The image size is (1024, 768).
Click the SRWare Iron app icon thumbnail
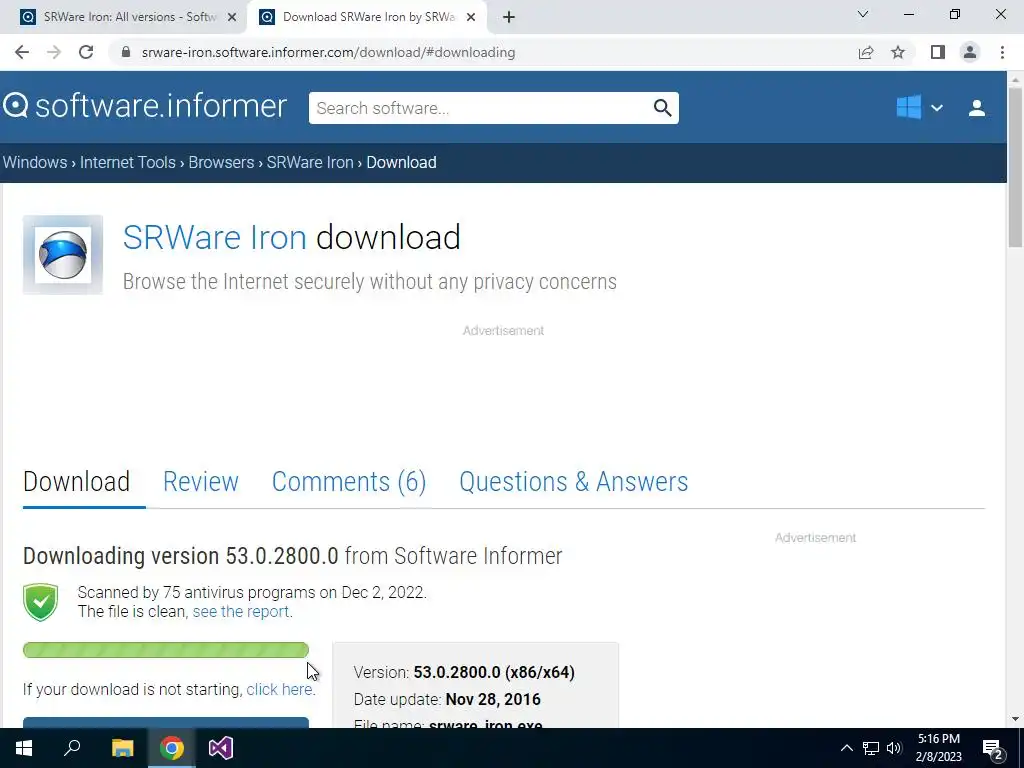pyautogui.click(x=63, y=255)
